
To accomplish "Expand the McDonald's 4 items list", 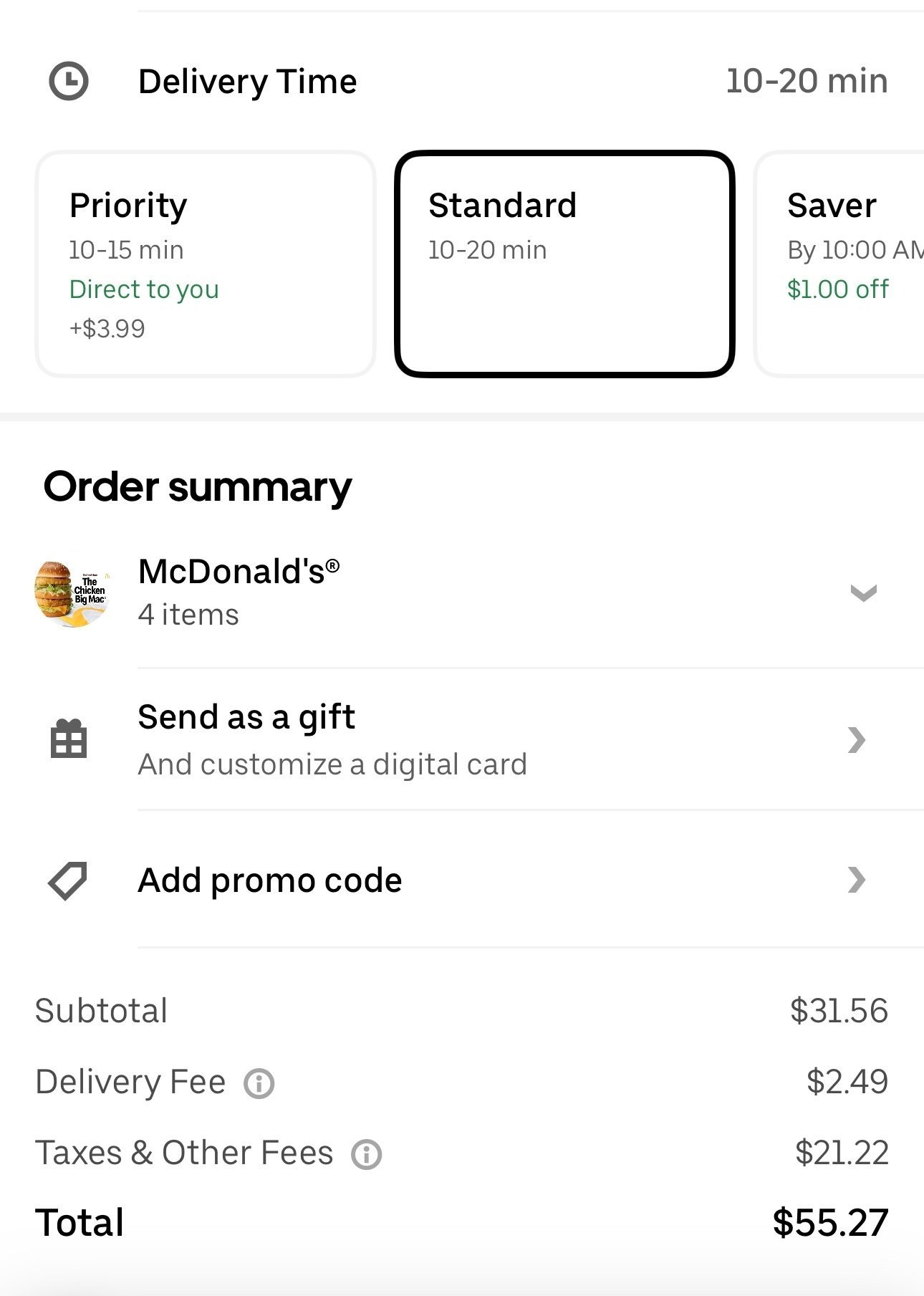I will click(863, 593).
